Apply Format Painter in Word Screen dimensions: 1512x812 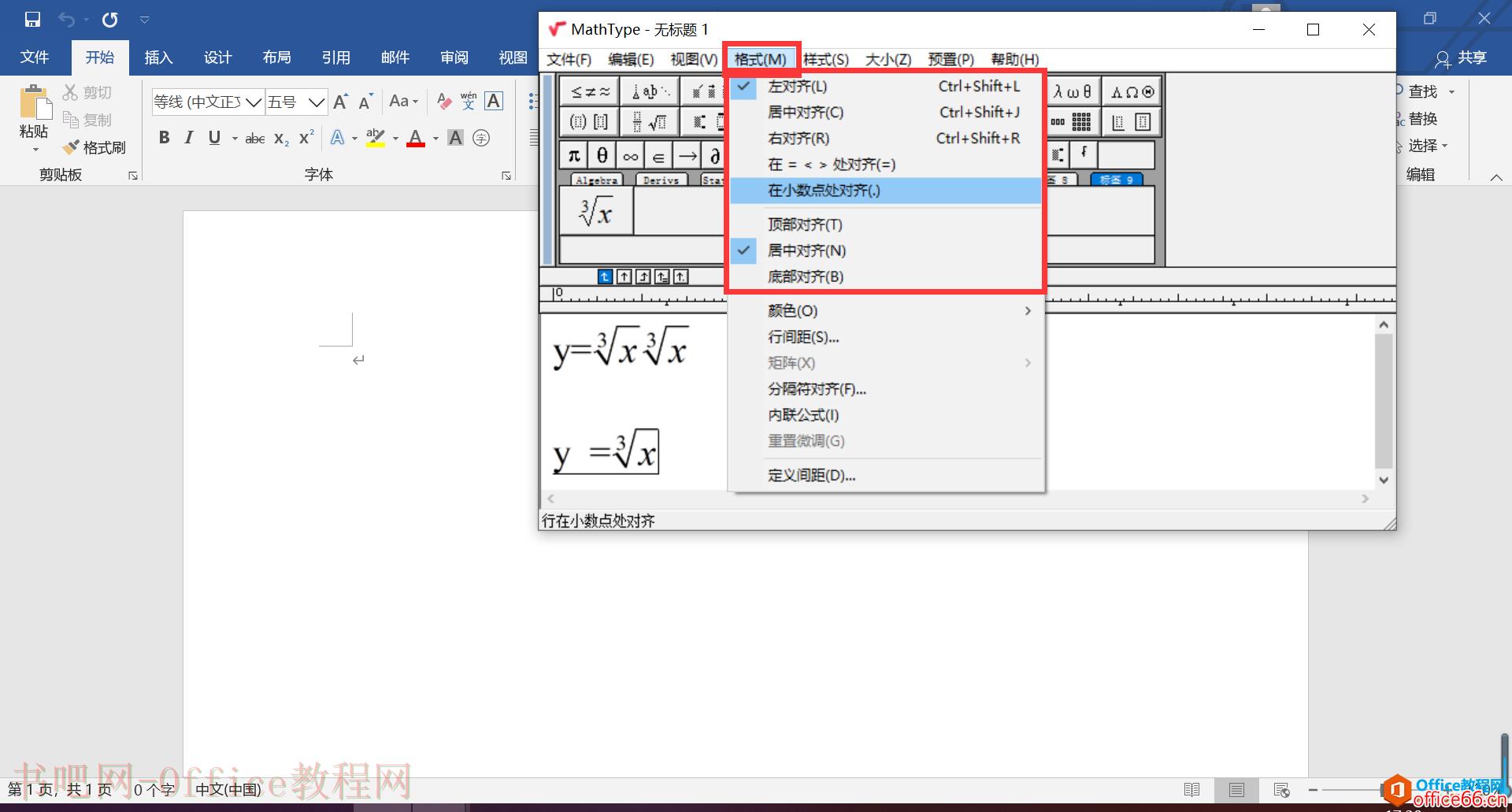[94, 147]
